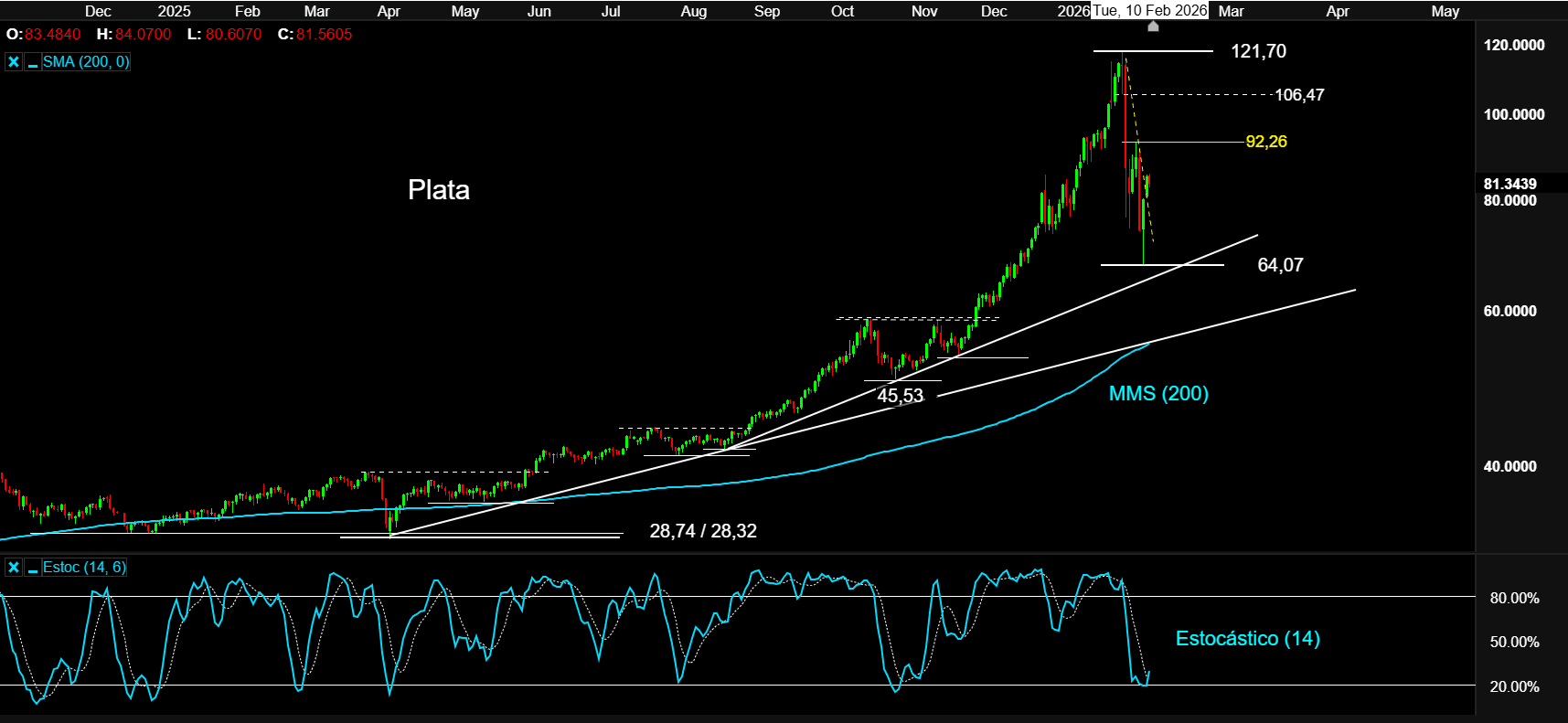Image resolution: width=1568 pixels, height=723 pixels.
Task: Click the date marker arrow below 10 Feb 2026
Action: coord(1153,27)
